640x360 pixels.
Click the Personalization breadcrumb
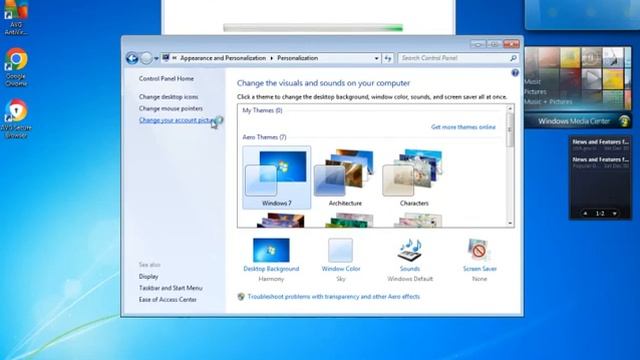click(x=298, y=58)
